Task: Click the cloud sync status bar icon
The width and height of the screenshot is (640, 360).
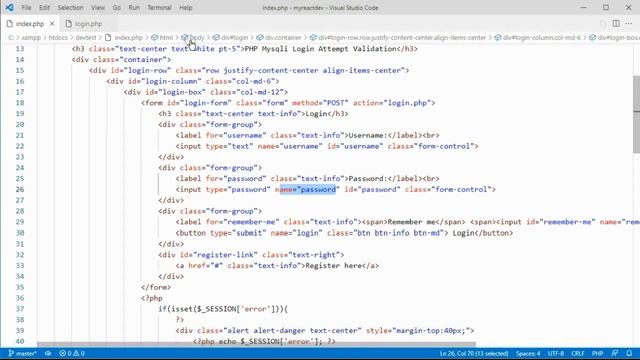Action: pos(48,353)
